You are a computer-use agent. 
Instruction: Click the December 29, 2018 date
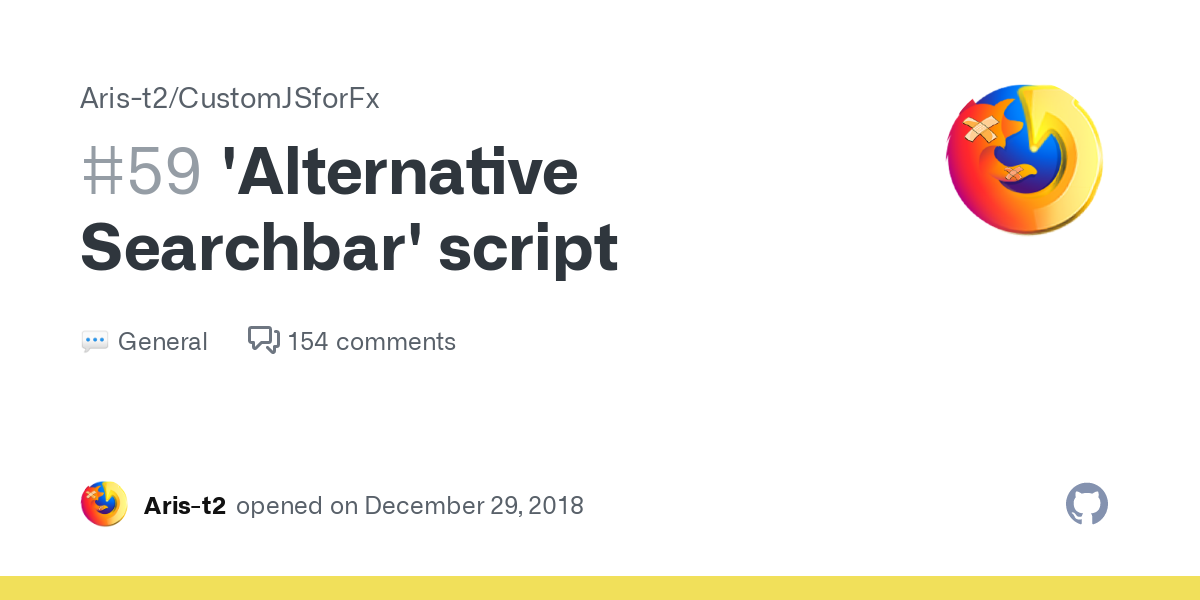click(474, 505)
